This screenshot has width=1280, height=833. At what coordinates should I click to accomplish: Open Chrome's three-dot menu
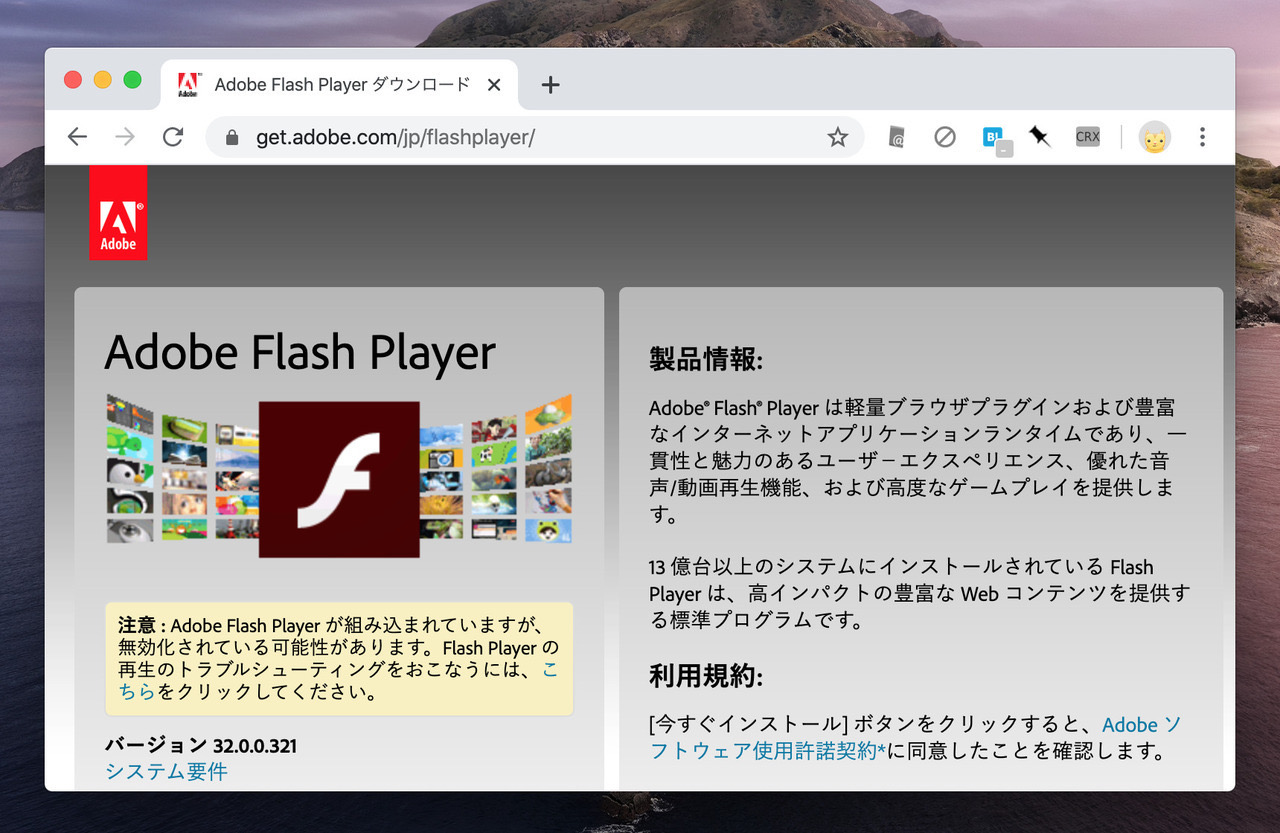[x=1202, y=137]
